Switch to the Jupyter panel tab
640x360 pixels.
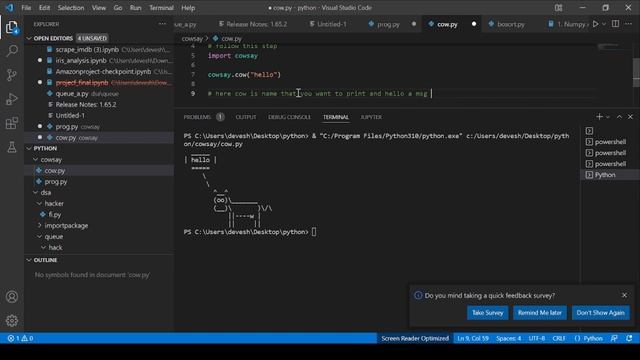[x=371, y=117]
